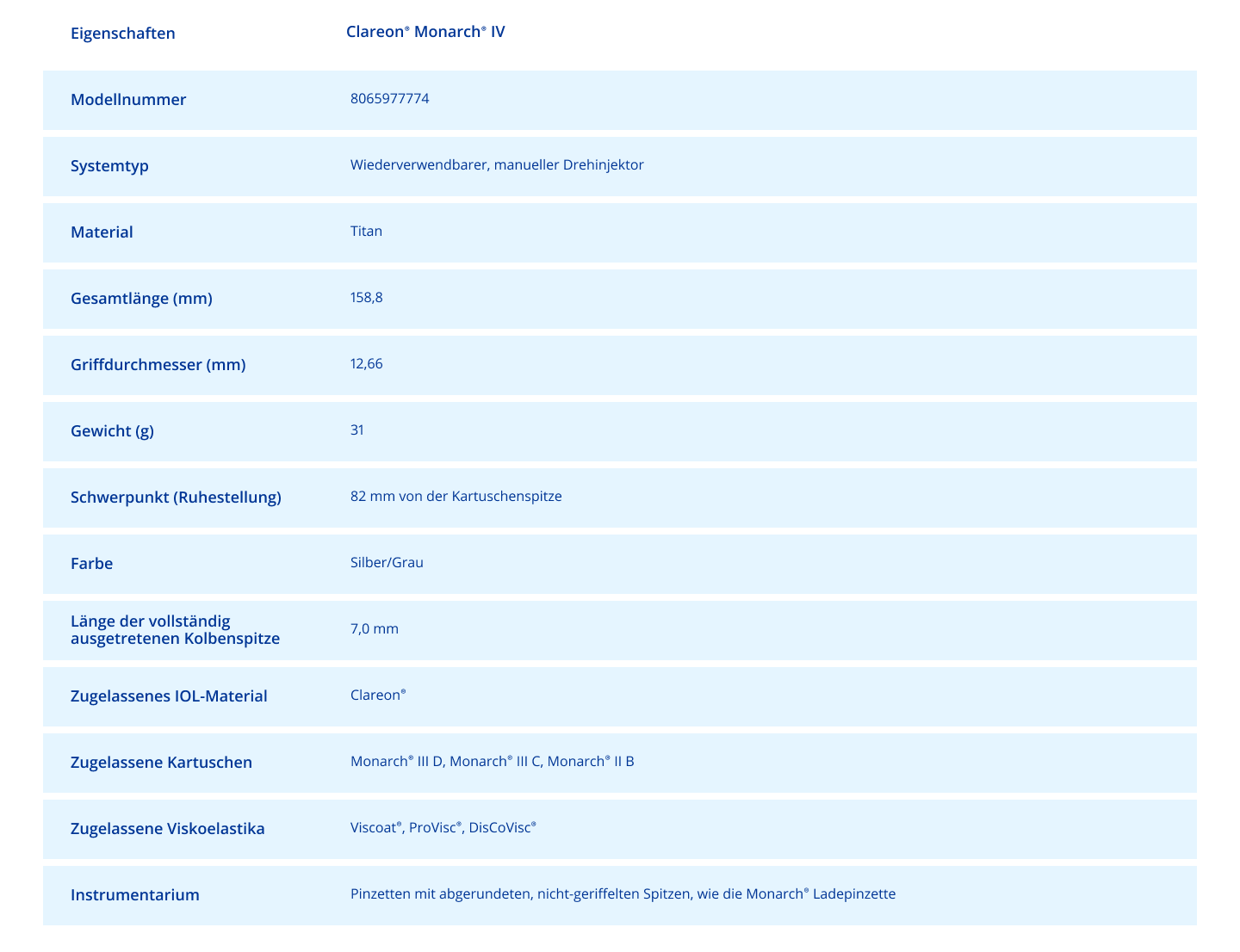Select the 'Modellnummer' row label
Image resolution: width=1240 pixels, height=952 pixels.
pos(128,100)
